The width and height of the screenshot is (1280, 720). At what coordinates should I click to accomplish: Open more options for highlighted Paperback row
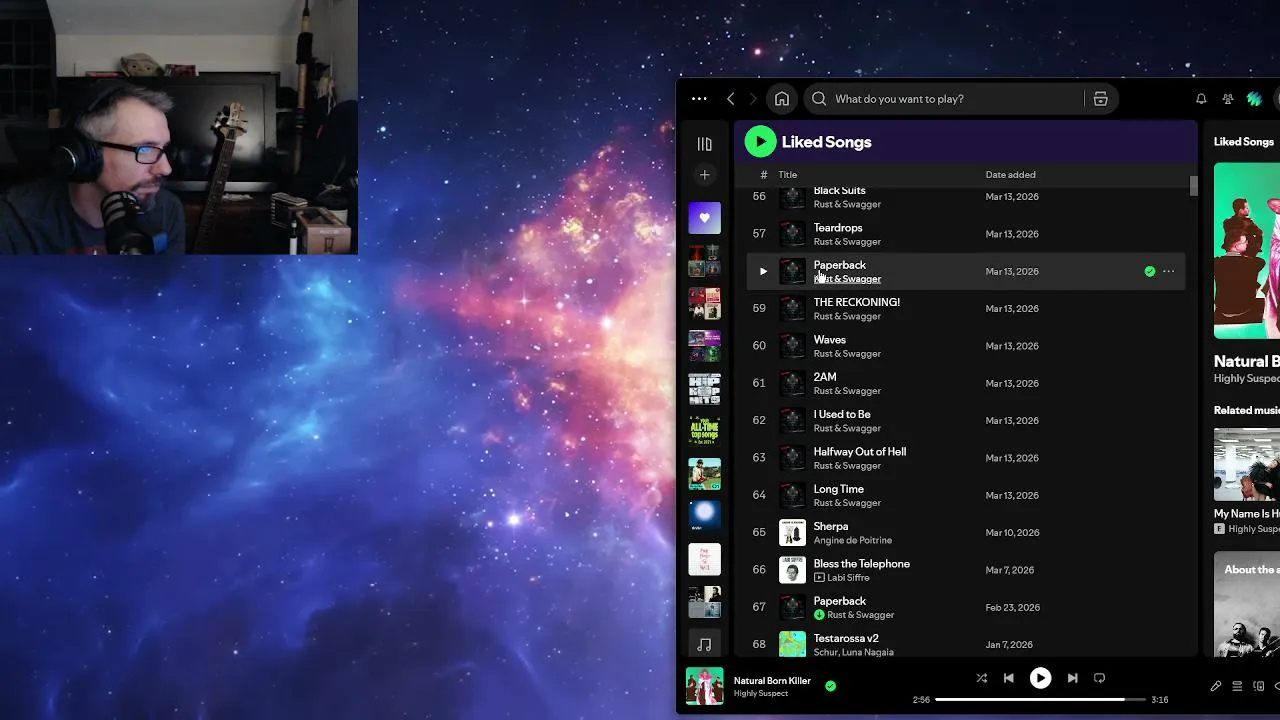point(1168,271)
